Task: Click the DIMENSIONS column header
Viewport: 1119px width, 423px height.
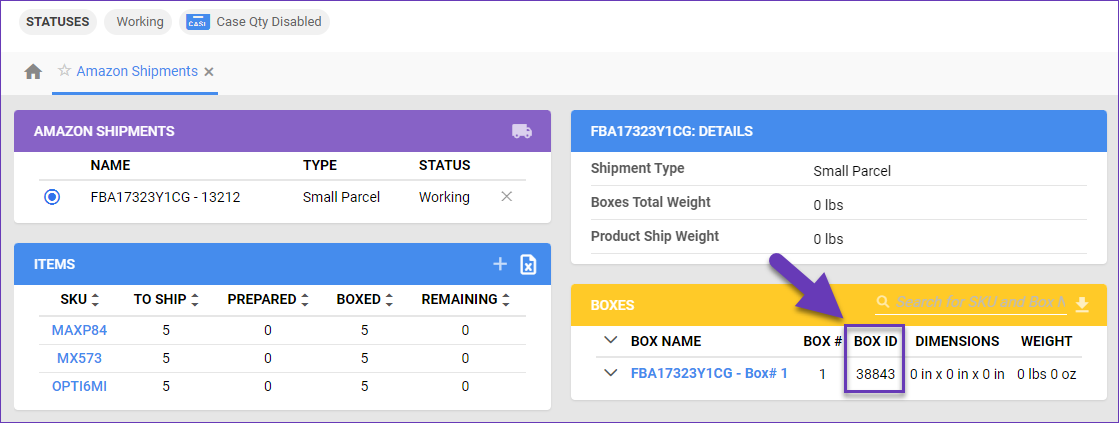Action: pos(957,341)
